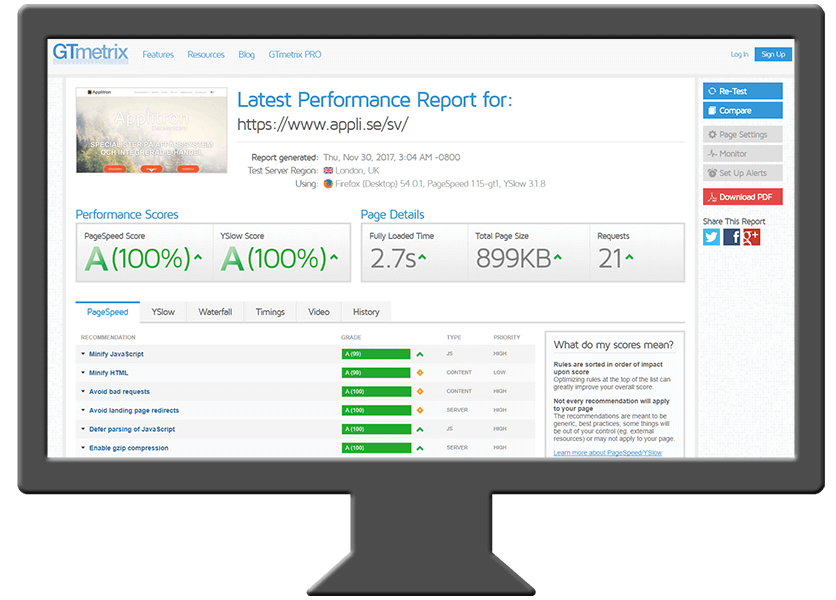The width and height of the screenshot is (836, 600).
Task: Click orange diamond beside Avoid bad requests grade
Action: (x=420, y=391)
